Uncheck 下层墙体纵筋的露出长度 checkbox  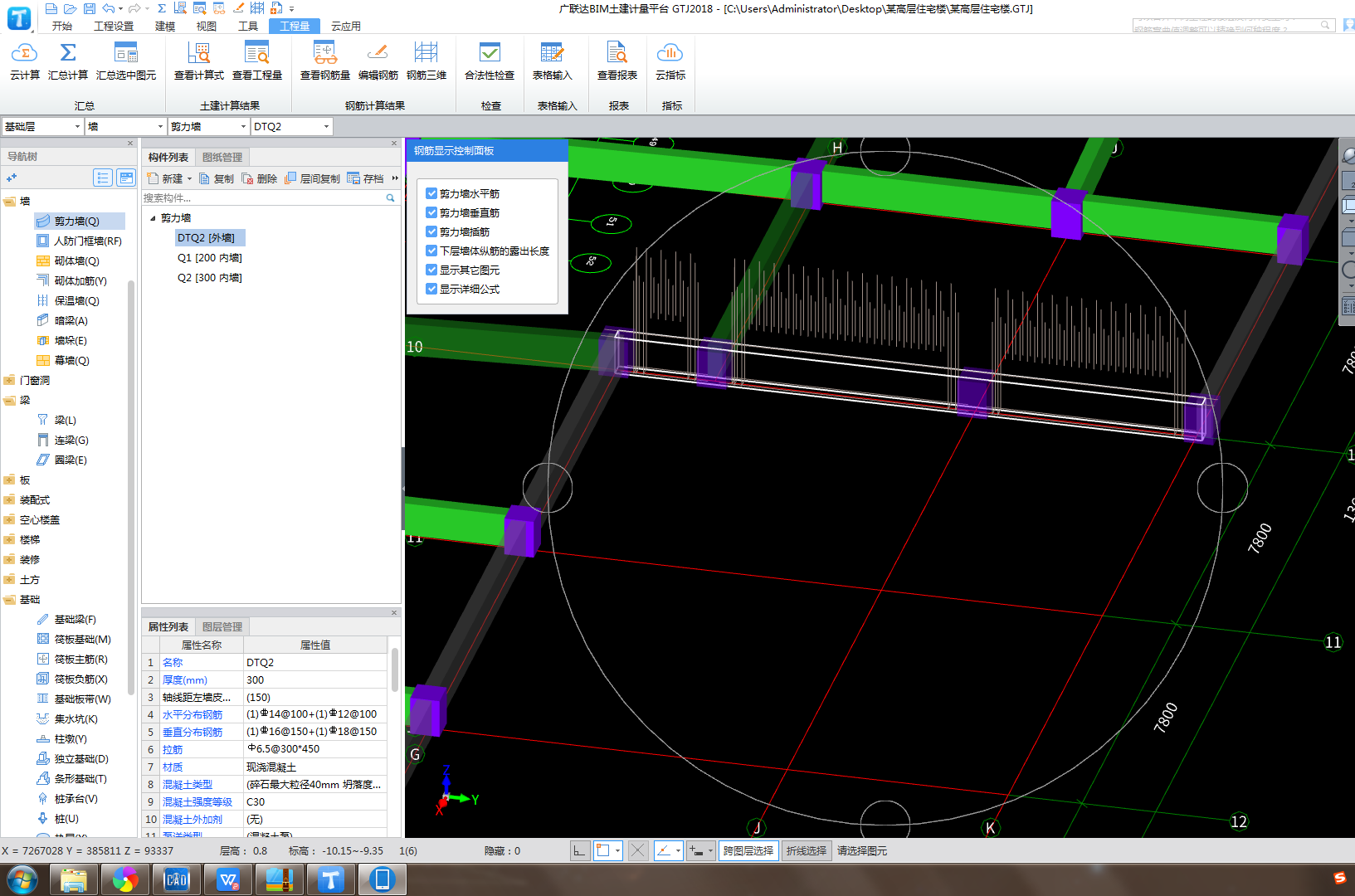click(431, 251)
